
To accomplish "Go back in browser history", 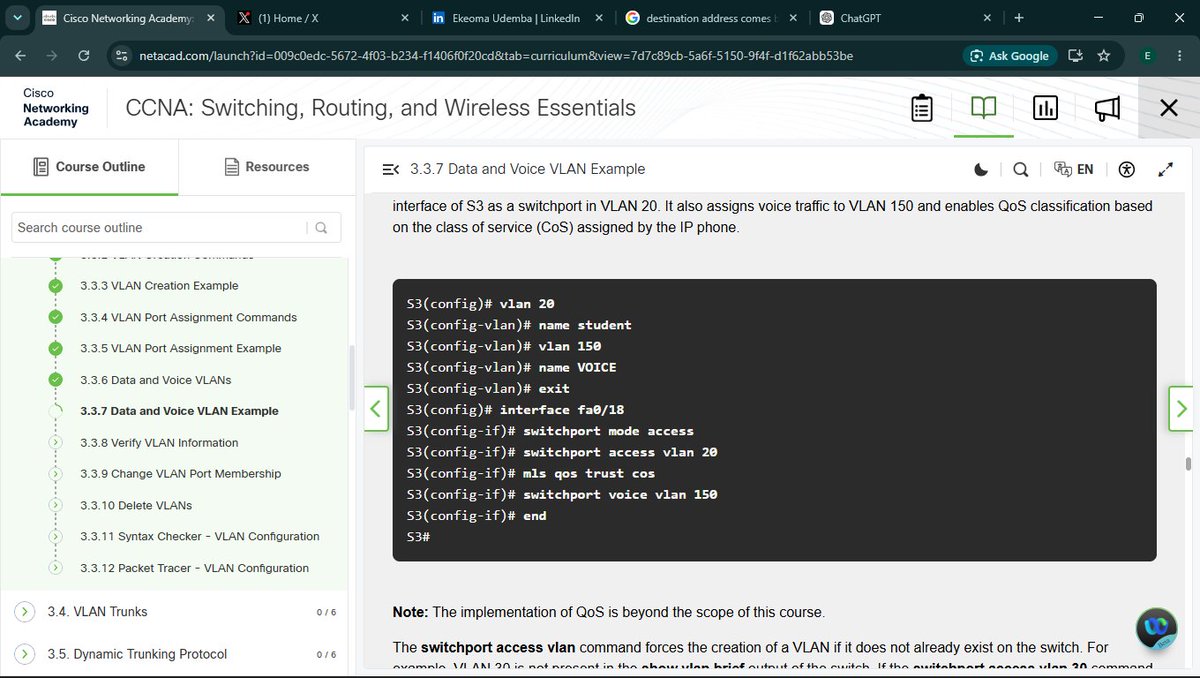I will click(22, 56).
